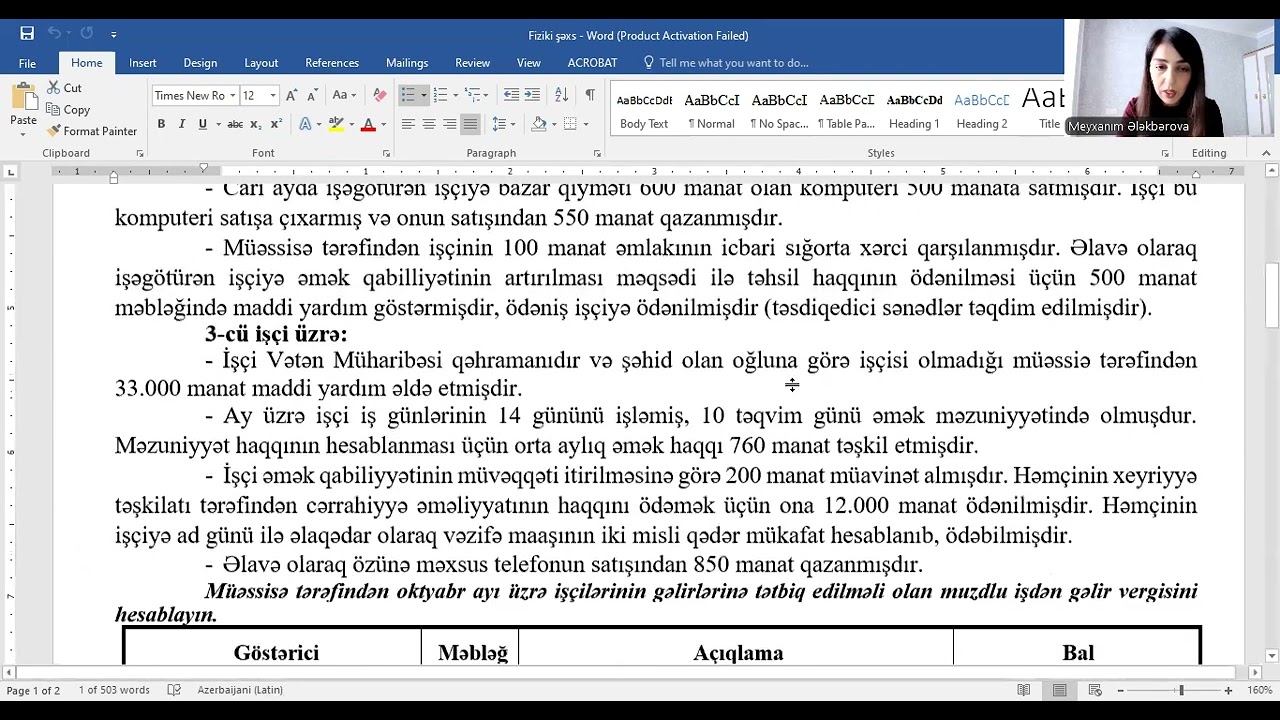1280x720 pixels.
Task: Apply the Body Text style
Action: pos(644,111)
